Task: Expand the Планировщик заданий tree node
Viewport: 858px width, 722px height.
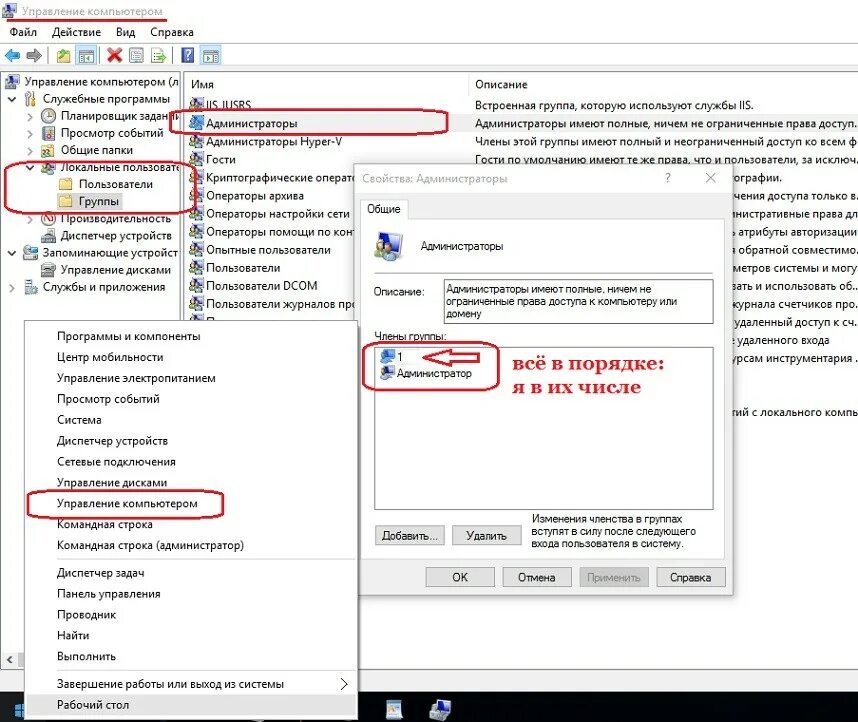Action: (x=30, y=117)
